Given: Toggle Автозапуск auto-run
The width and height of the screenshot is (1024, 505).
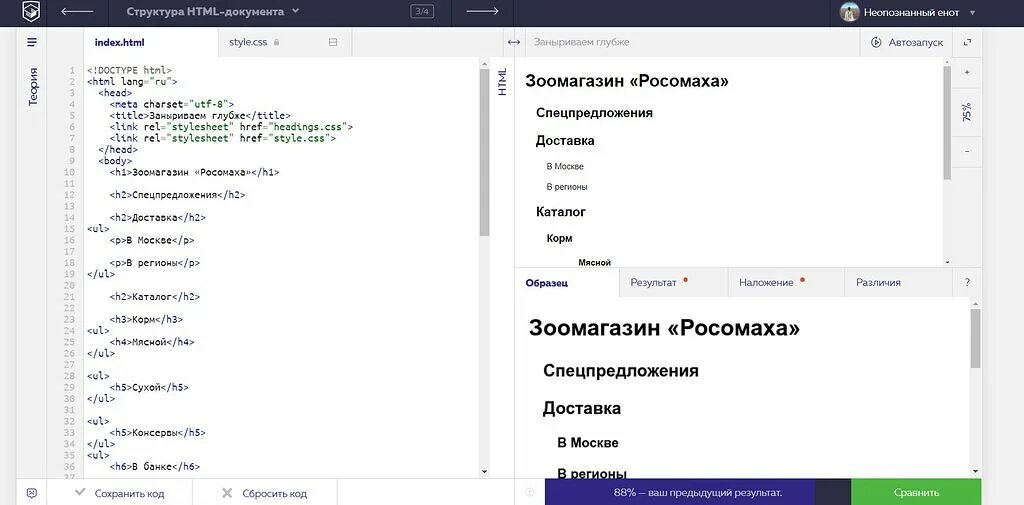Looking at the screenshot, I should pyautogui.click(x=906, y=42).
